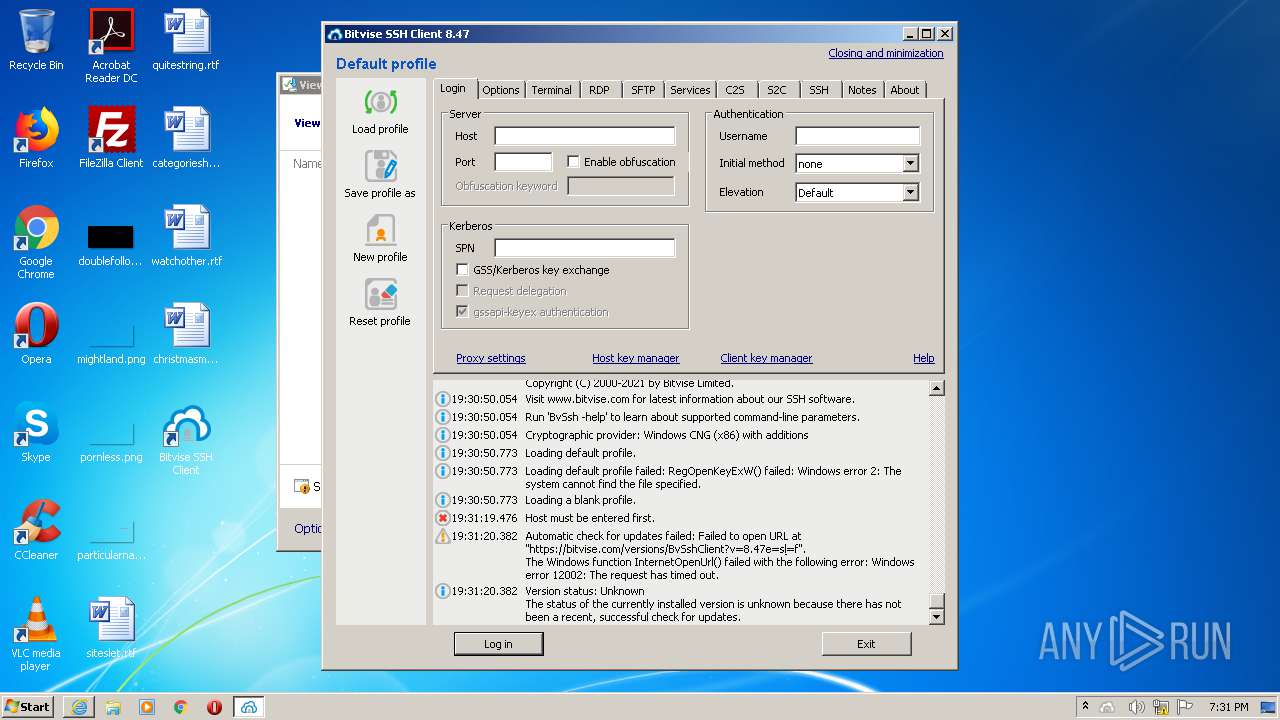Image resolution: width=1280 pixels, height=720 pixels.
Task: Open CCleaner from the desktop
Action: pos(36,530)
